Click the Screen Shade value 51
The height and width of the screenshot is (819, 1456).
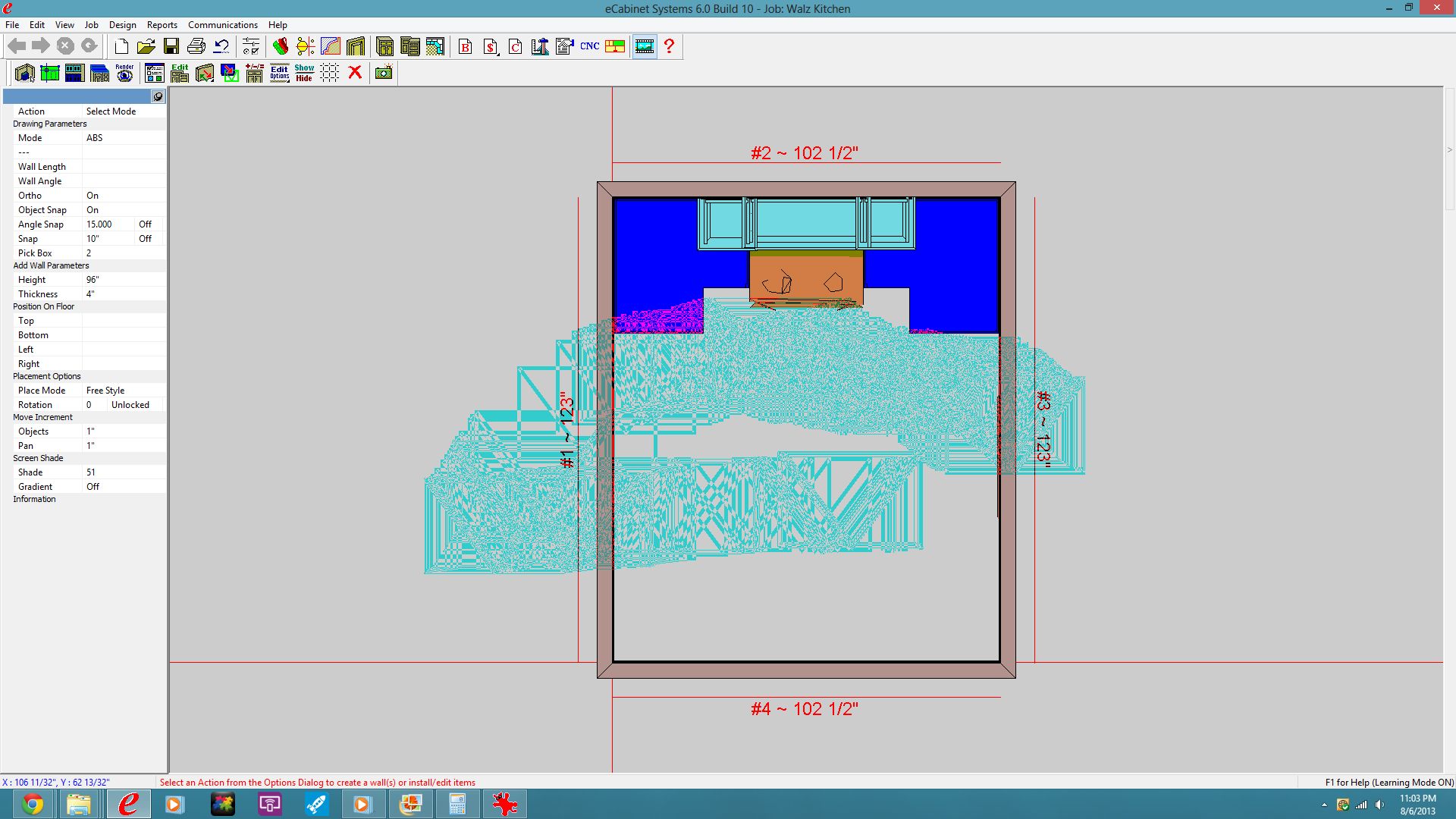(x=91, y=472)
